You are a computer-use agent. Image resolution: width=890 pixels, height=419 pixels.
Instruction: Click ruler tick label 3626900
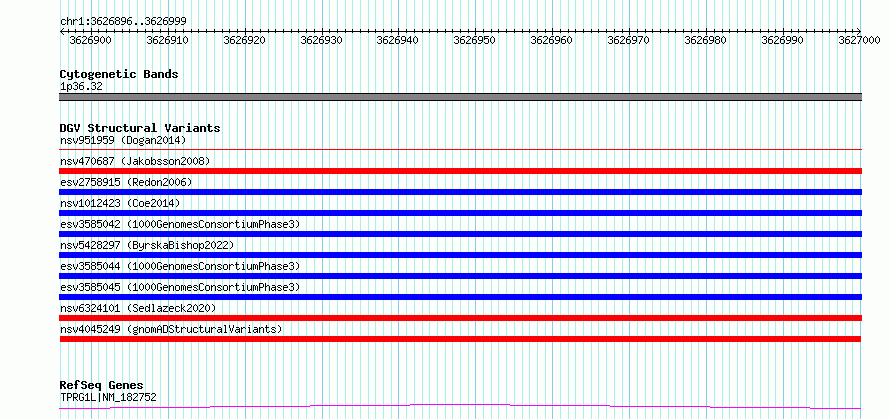pyautogui.click(x=90, y=40)
